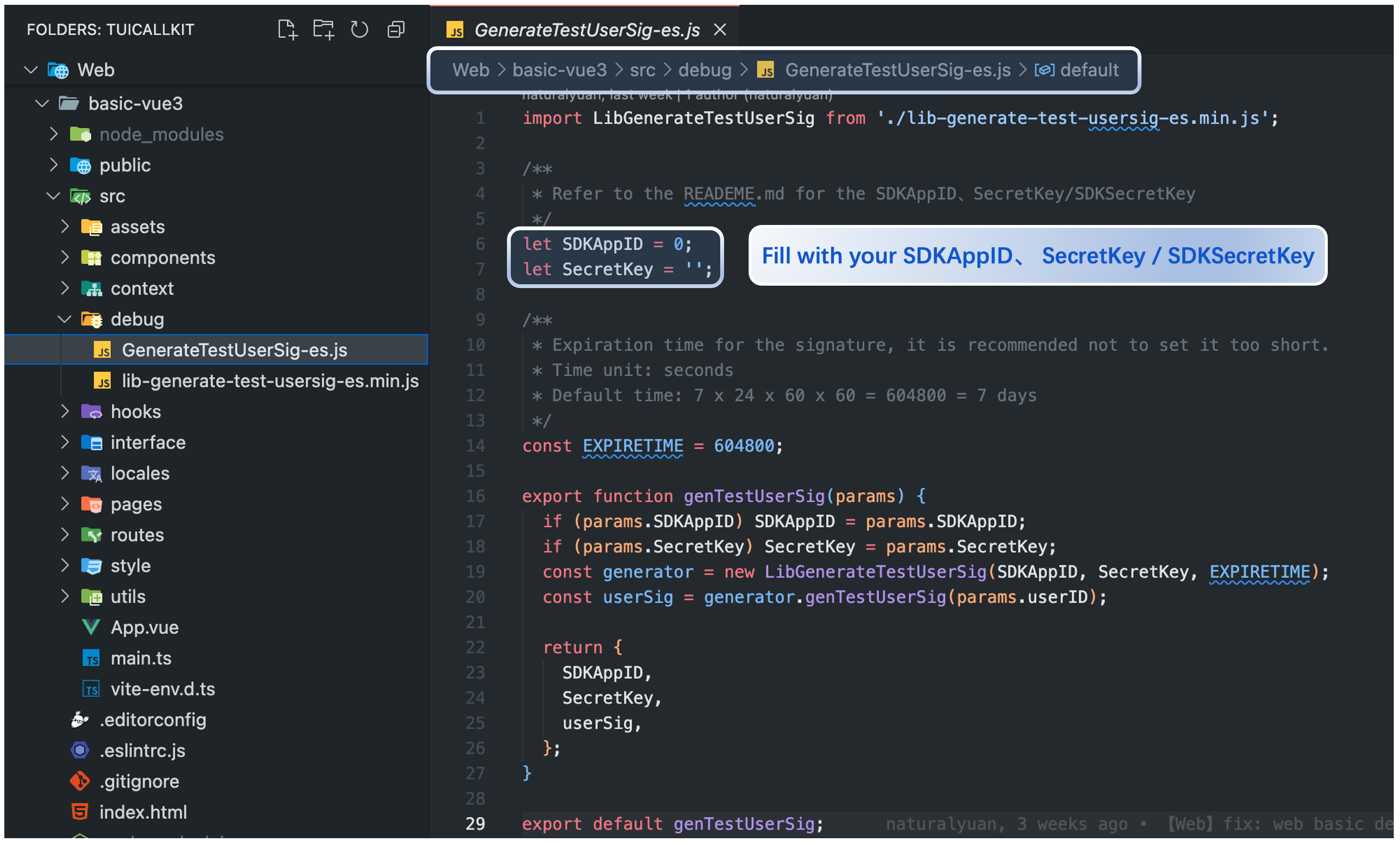
Task: Open the main.ts file
Action: [141, 659]
